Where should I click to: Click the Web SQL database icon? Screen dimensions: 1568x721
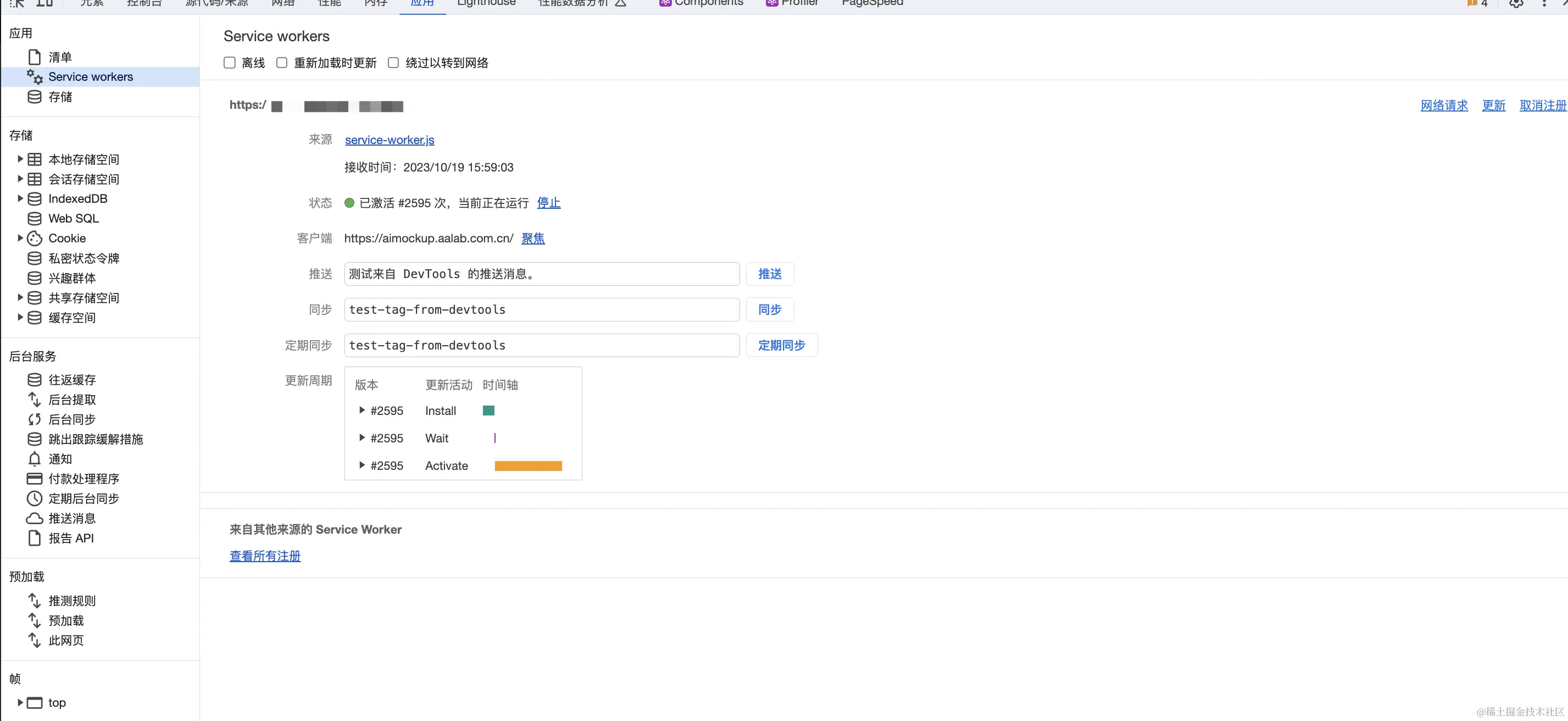click(x=35, y=219)
